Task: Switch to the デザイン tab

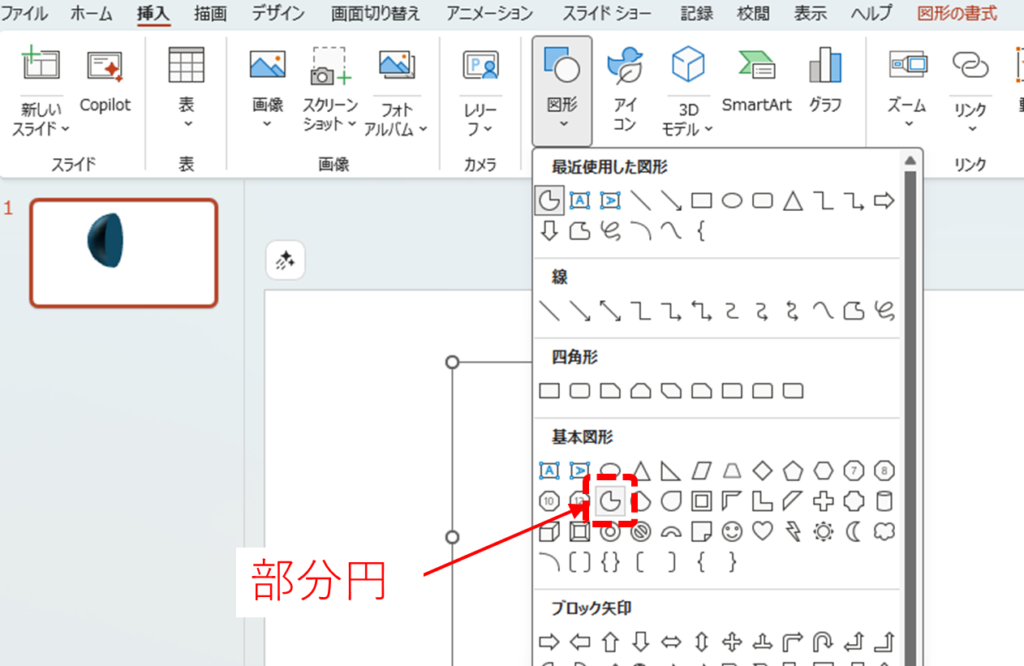Action: click(x=279, y=14)
